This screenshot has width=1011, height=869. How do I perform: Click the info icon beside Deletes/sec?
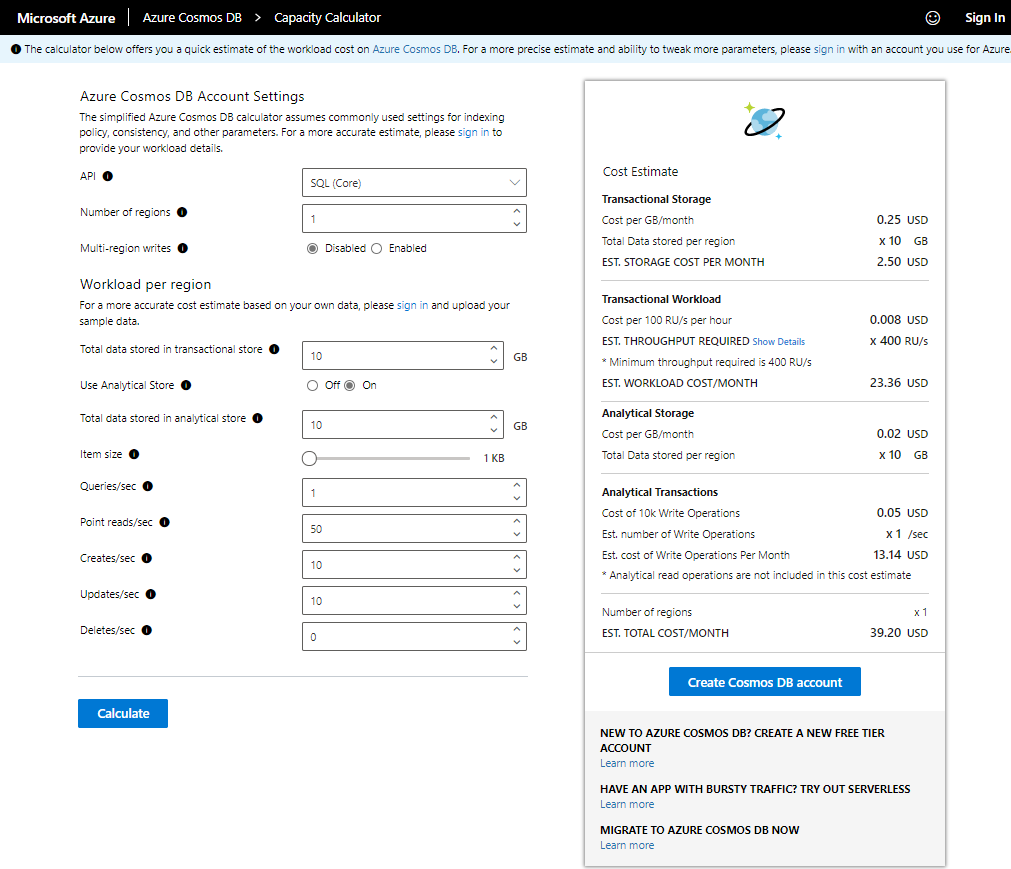coord(146,630)
